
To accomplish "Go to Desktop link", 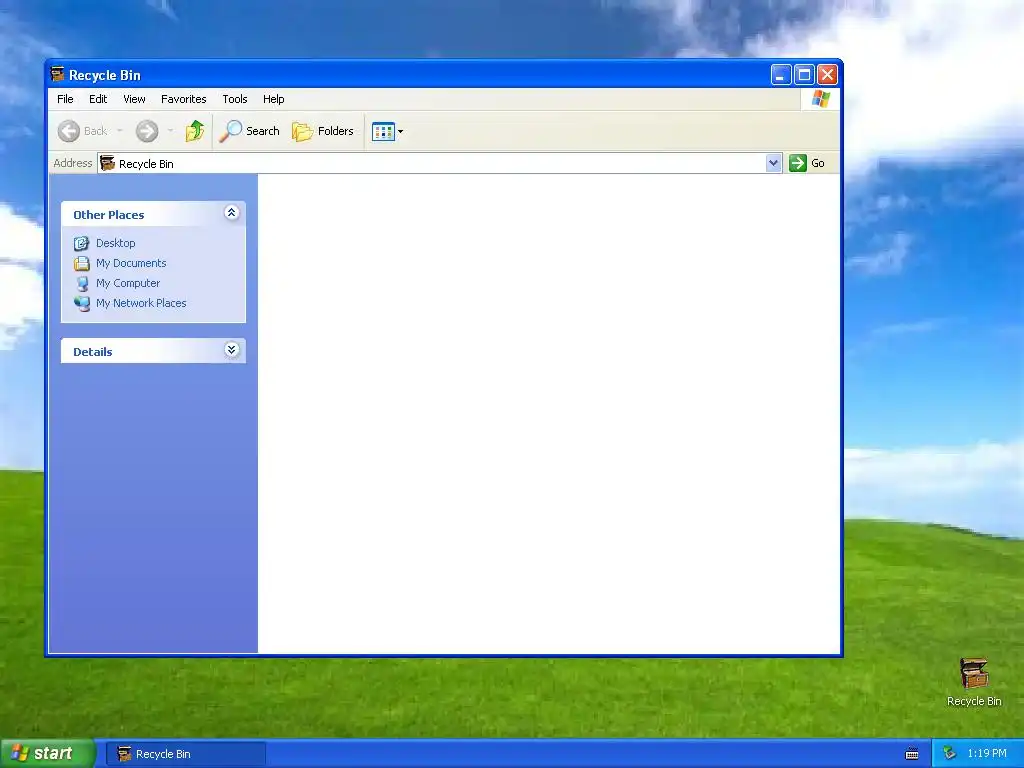I will tap(116, 243).
